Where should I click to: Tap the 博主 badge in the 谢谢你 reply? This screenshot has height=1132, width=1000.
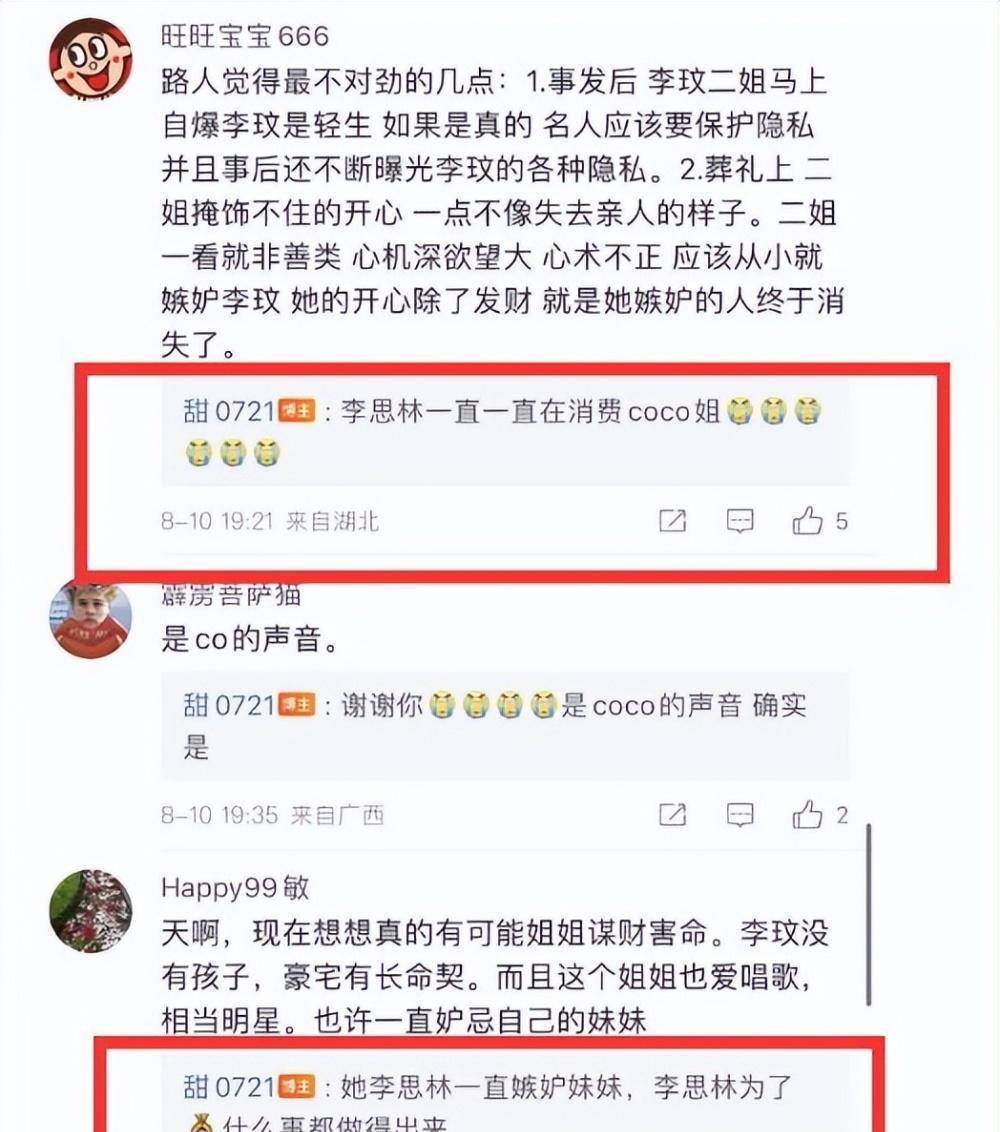coord(297,705)
